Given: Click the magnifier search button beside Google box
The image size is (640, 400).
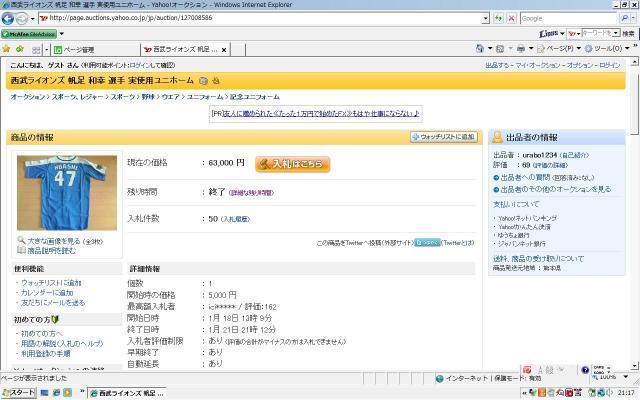Looking at the screenshot, I should coord(624,18).
